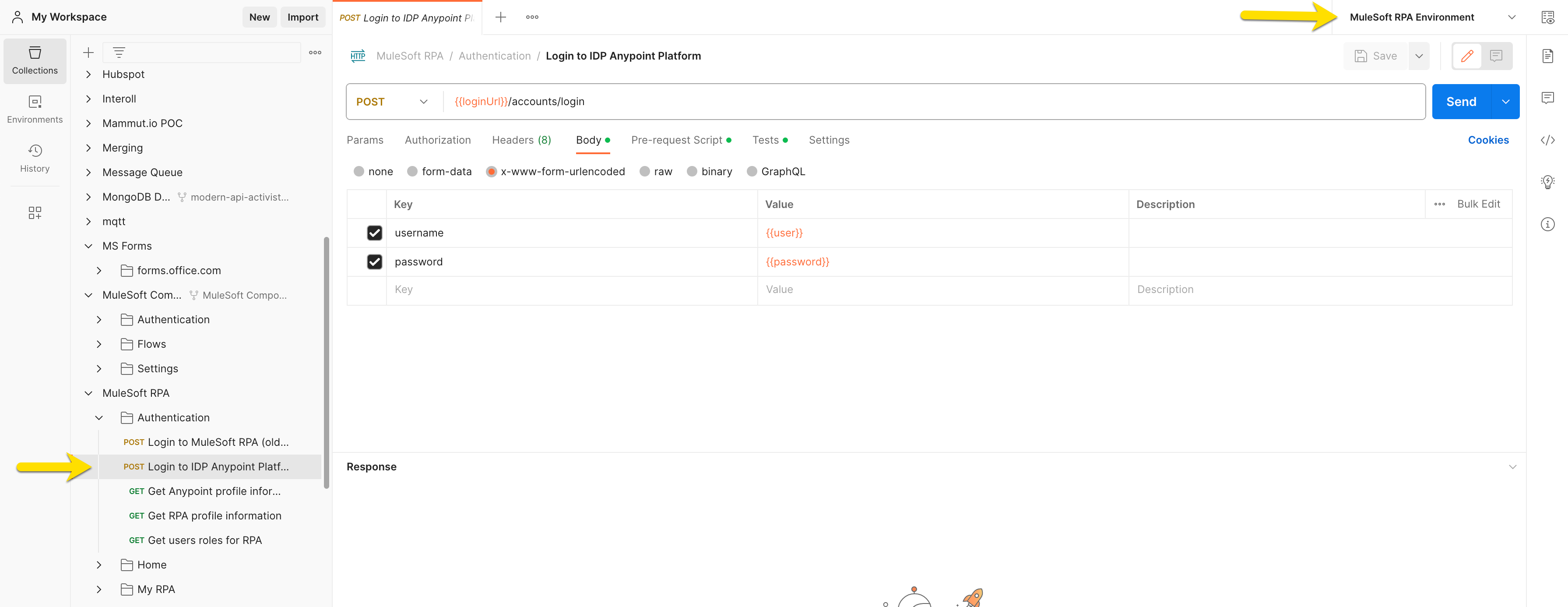The height and width of the screenshot is (607, 1568).
Task: Click the Send button
Action: [x=1461, y=102]
